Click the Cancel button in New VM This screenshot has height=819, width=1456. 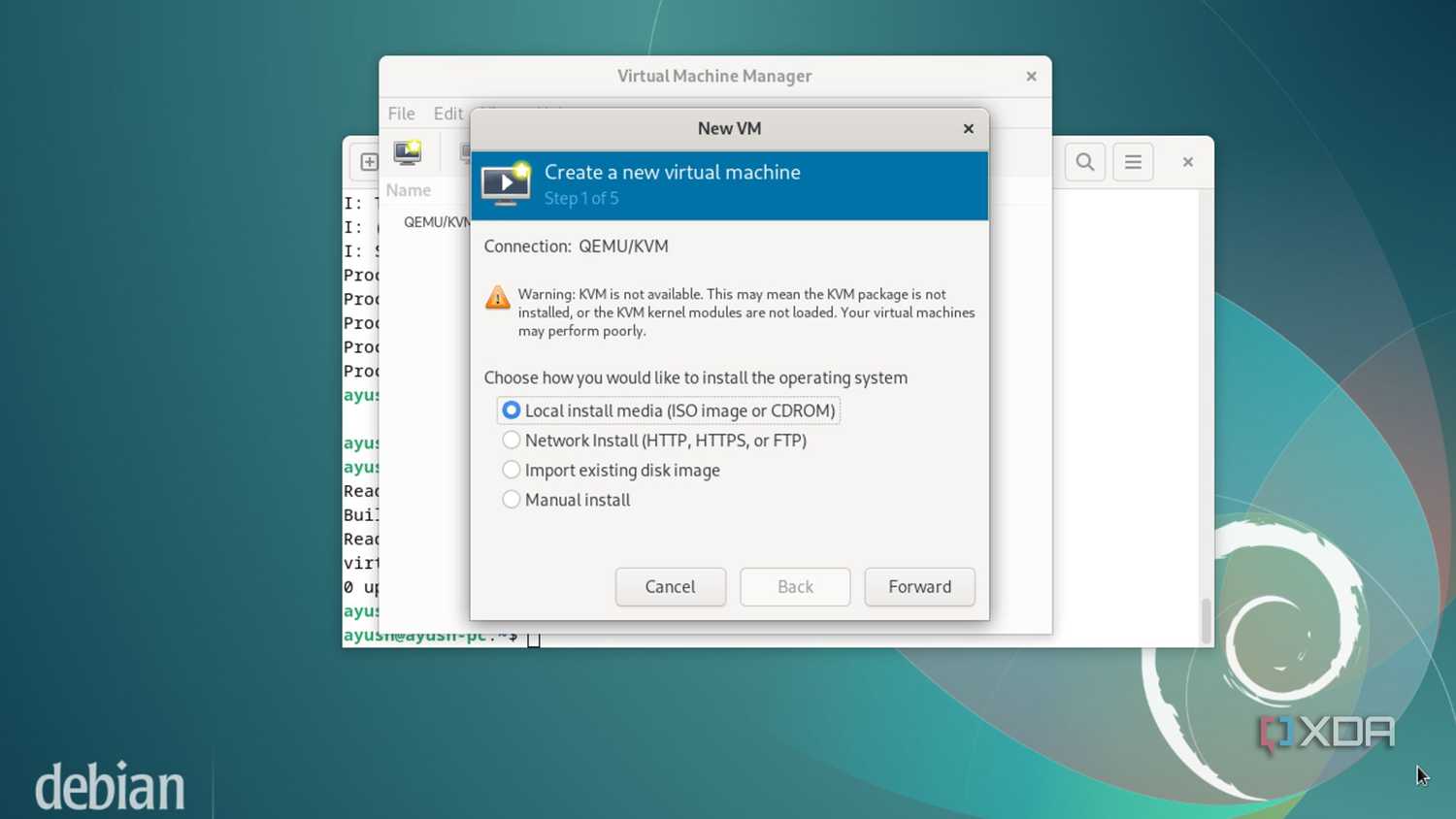[x=670, y=587]
